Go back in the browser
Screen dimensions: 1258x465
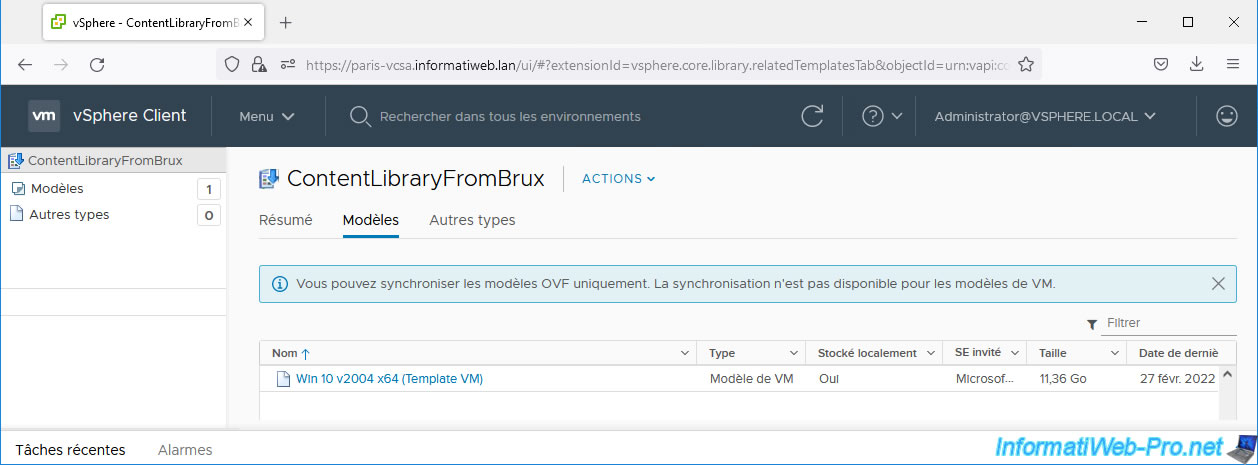click(25, 64)
